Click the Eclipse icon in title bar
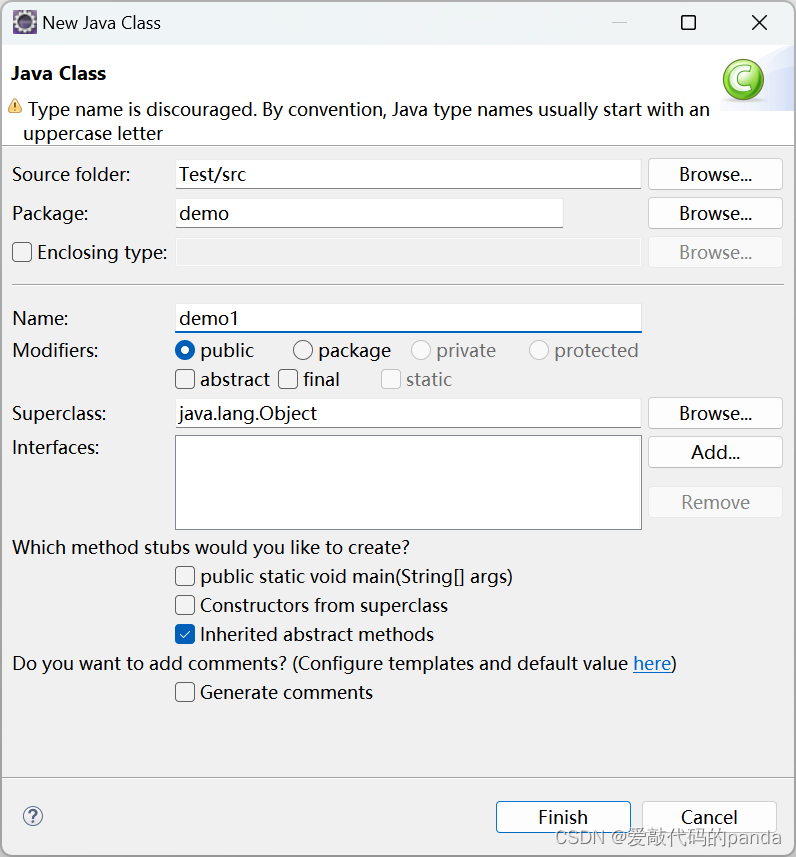This screenshot has width=796, height=857. [x=25, y=22]
